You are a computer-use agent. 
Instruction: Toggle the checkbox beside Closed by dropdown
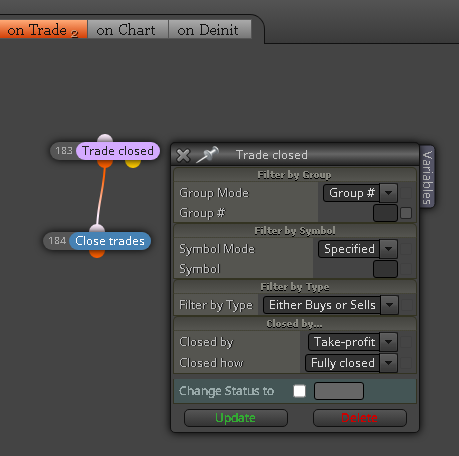click(x=406, y=342)
